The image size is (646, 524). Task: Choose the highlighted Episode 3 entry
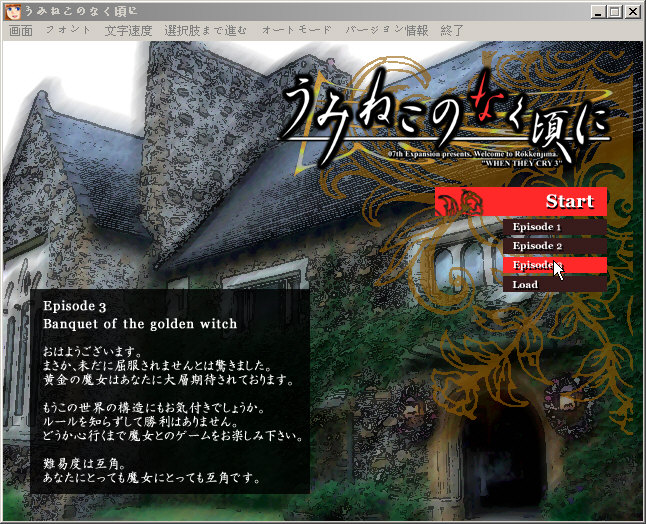[555, 265]
